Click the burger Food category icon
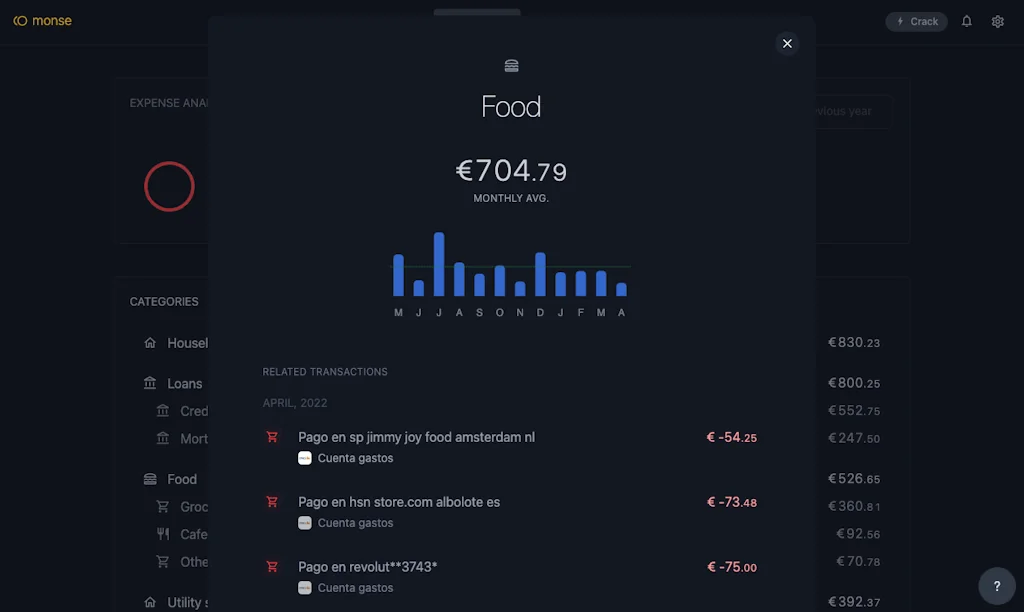Viewport: 1024px width, 612px height. [x=512, y=66]
